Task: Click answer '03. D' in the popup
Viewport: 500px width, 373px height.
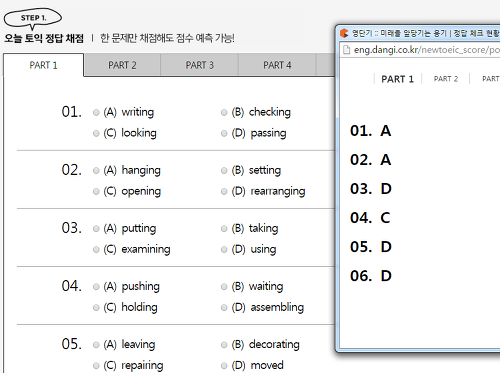Action: [371, 189]
